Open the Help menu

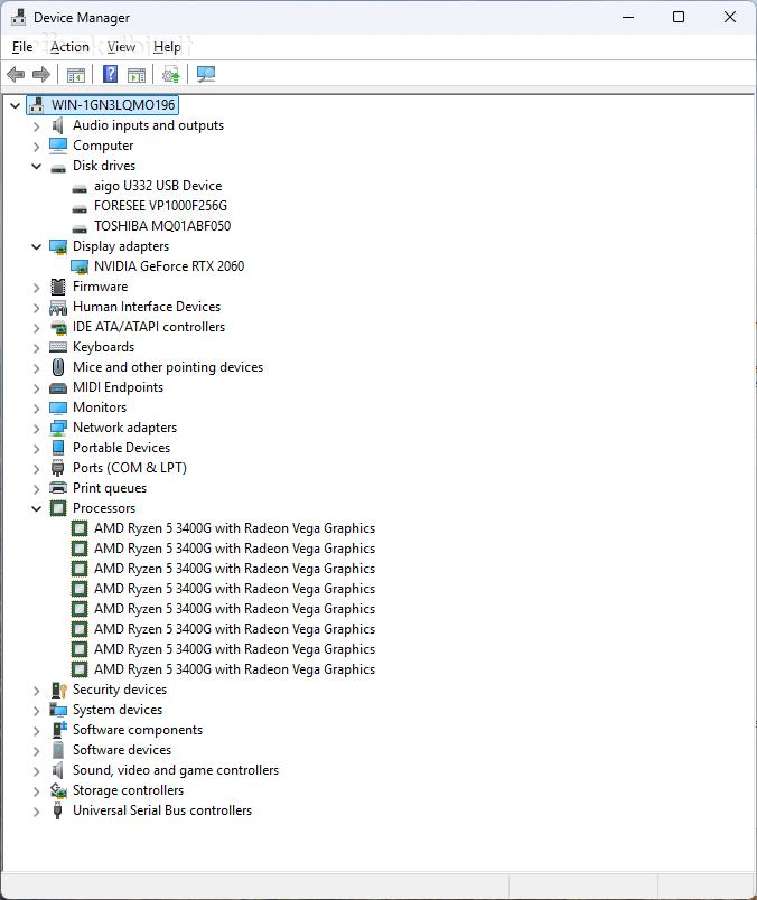[x=167, y=46]
